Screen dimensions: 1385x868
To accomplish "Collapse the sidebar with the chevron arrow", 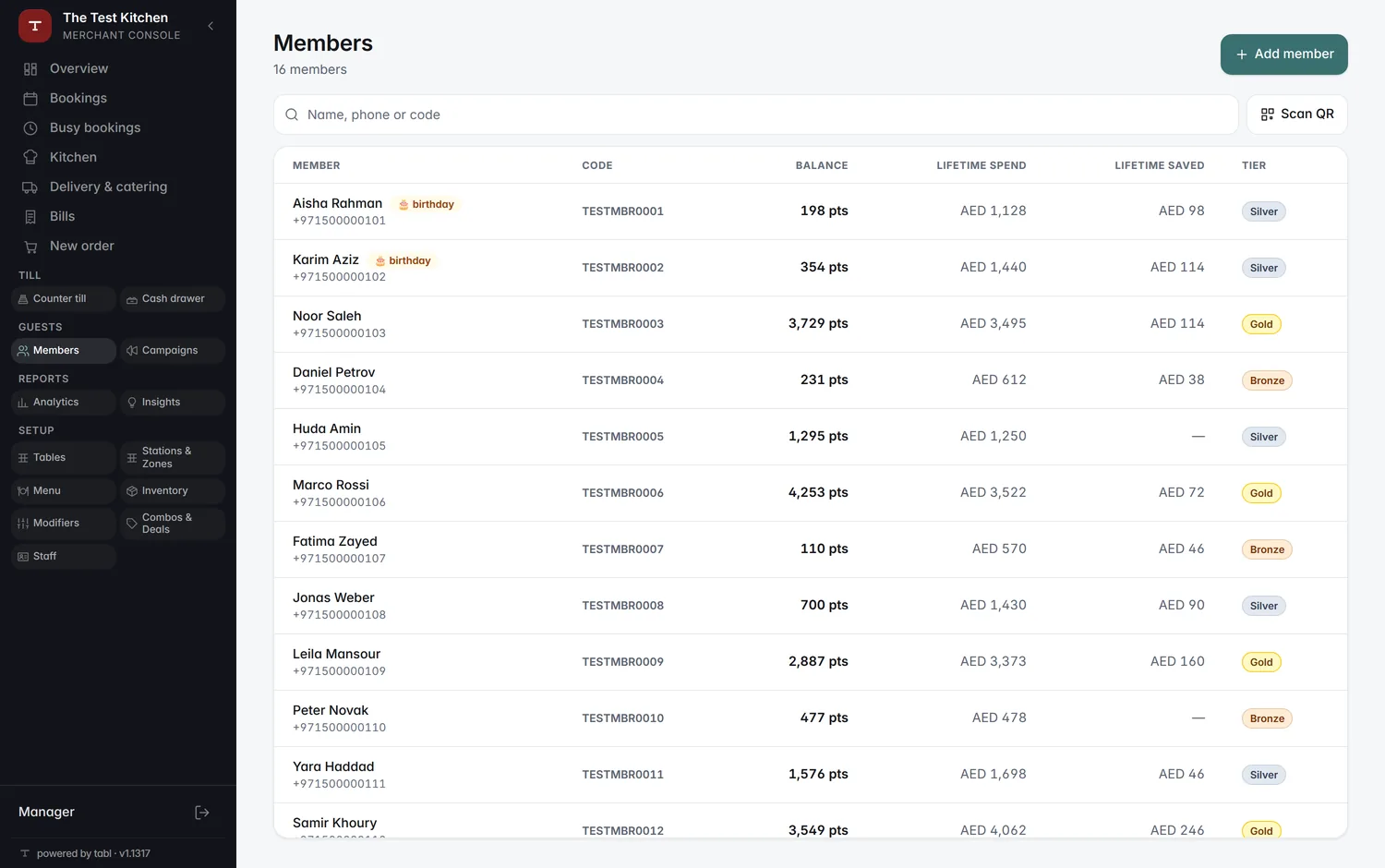I will pos(211,26).
